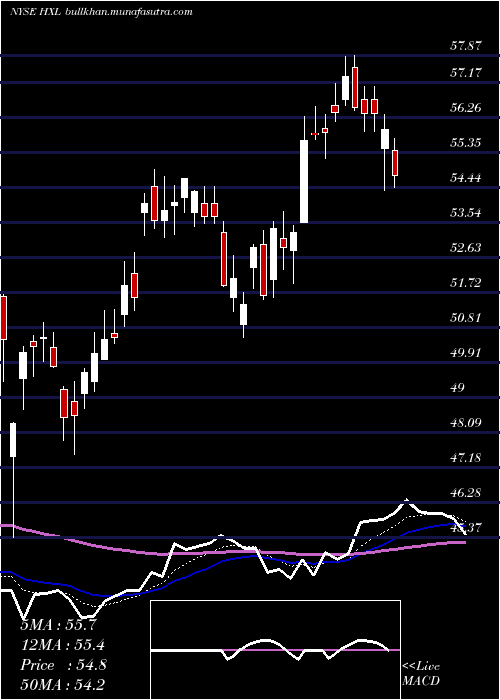This screenshot has width=500, height=700.
Task: Click the 53.54 price axis value
Action: point(466,212)
